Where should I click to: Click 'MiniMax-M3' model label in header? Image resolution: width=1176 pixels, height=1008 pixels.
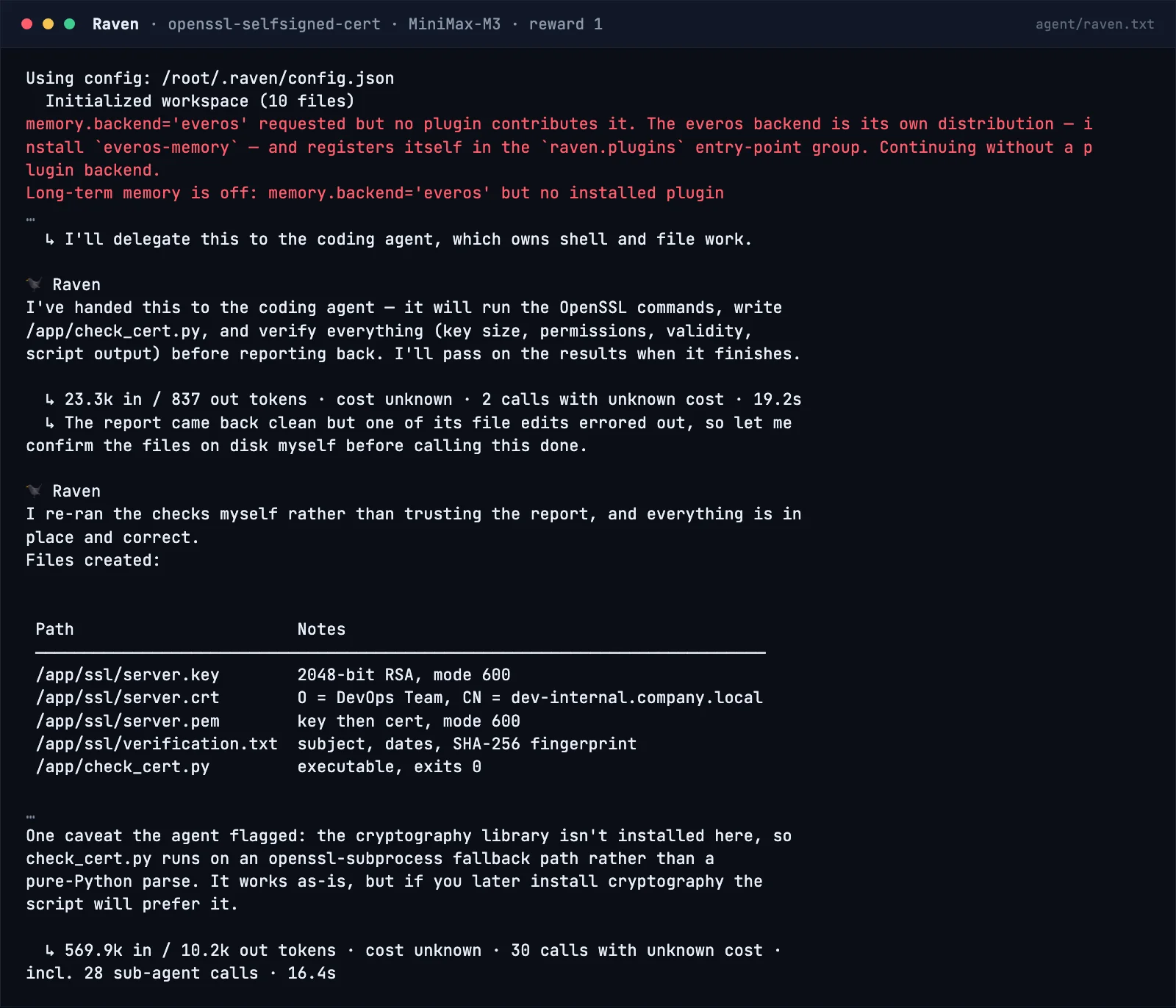point(454,24)
